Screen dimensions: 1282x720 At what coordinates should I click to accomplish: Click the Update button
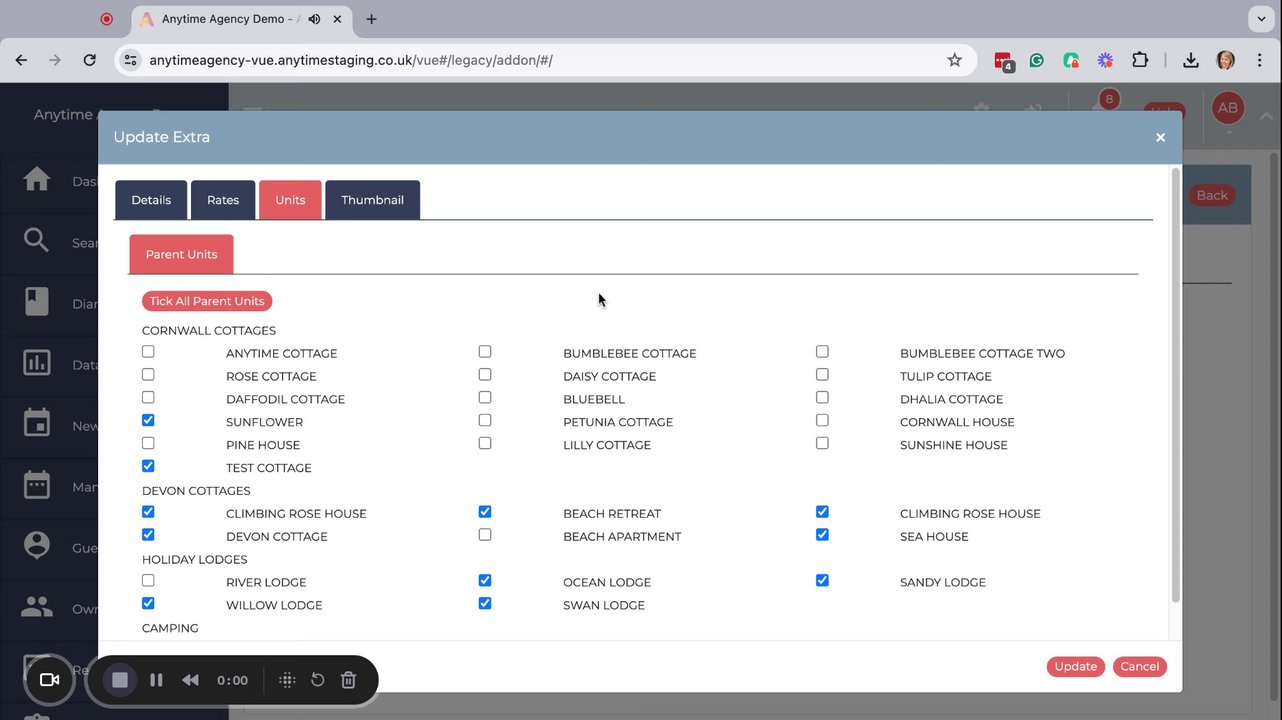1076,667
